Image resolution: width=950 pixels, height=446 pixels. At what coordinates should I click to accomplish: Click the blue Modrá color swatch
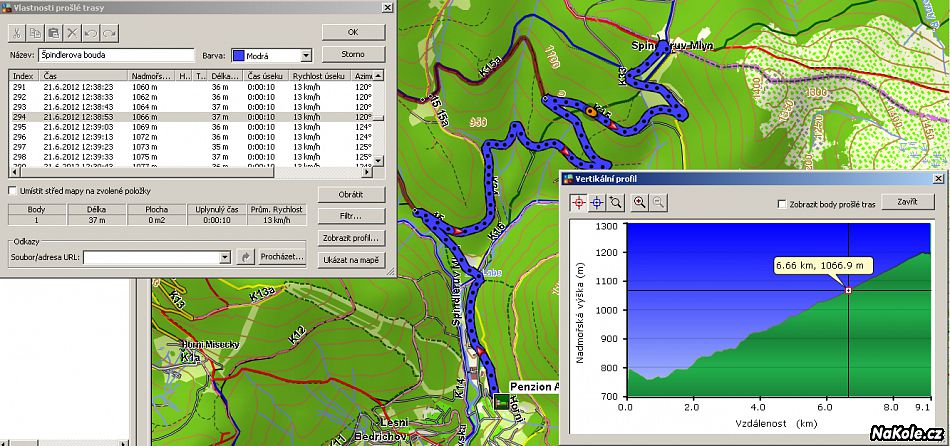(238, 56)
